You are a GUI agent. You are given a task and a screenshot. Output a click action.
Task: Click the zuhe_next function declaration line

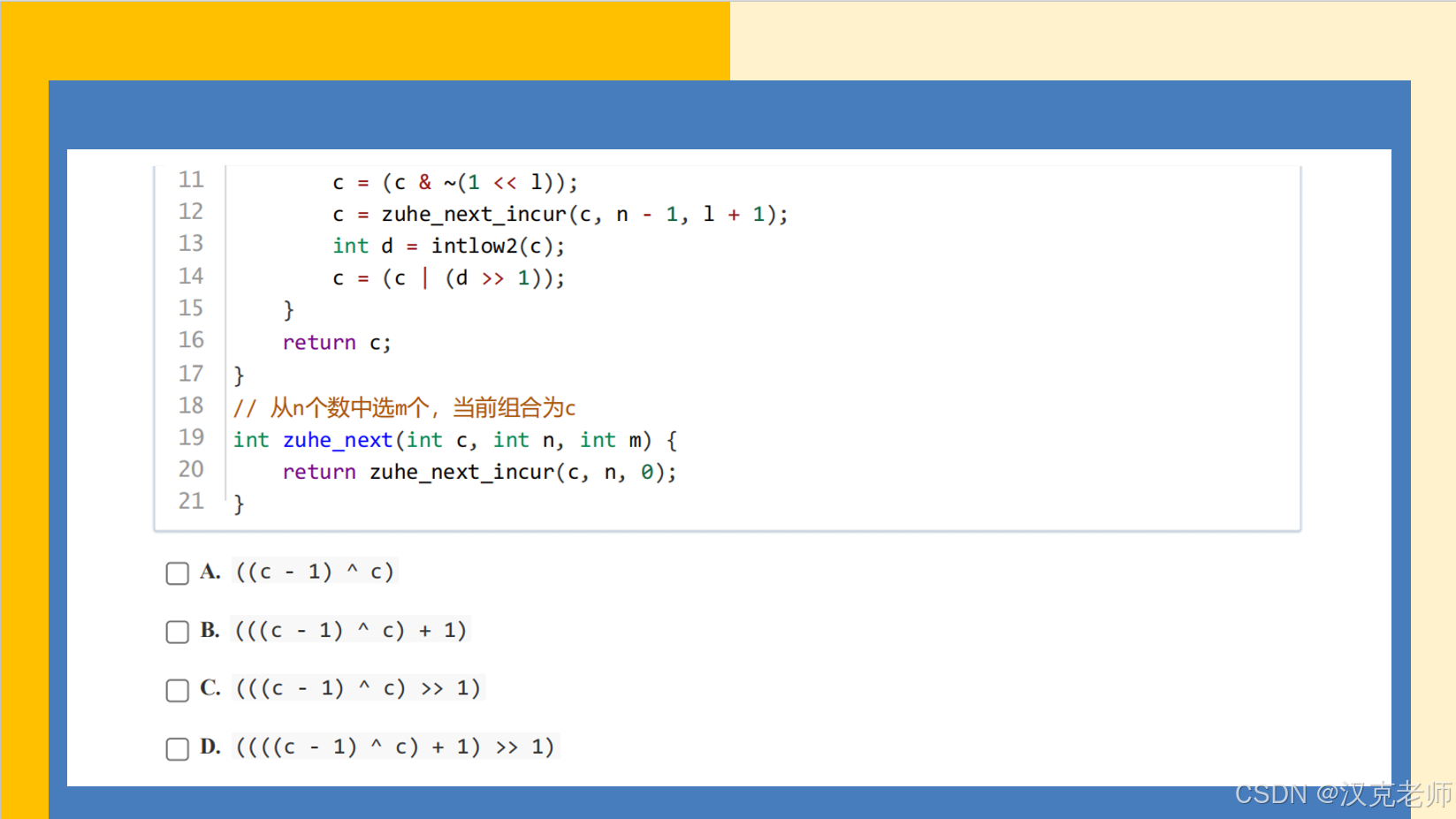(455, 440)
